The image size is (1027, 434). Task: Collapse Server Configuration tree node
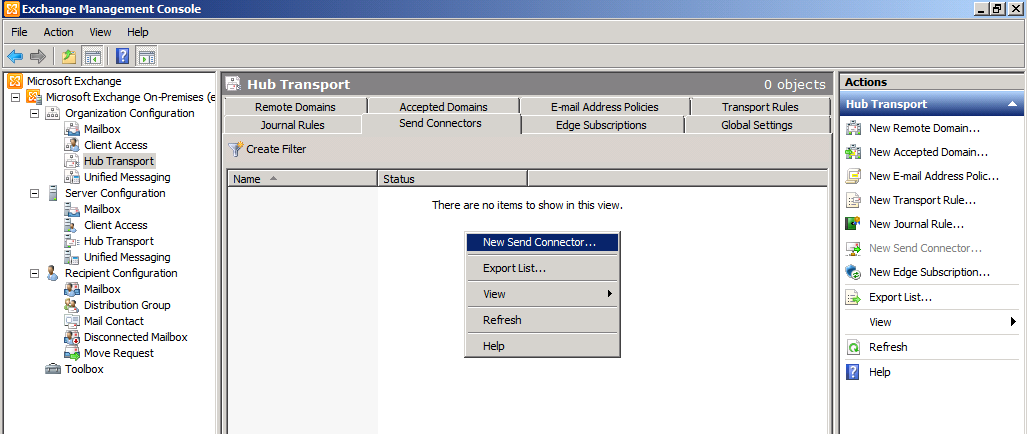[35, 193]
